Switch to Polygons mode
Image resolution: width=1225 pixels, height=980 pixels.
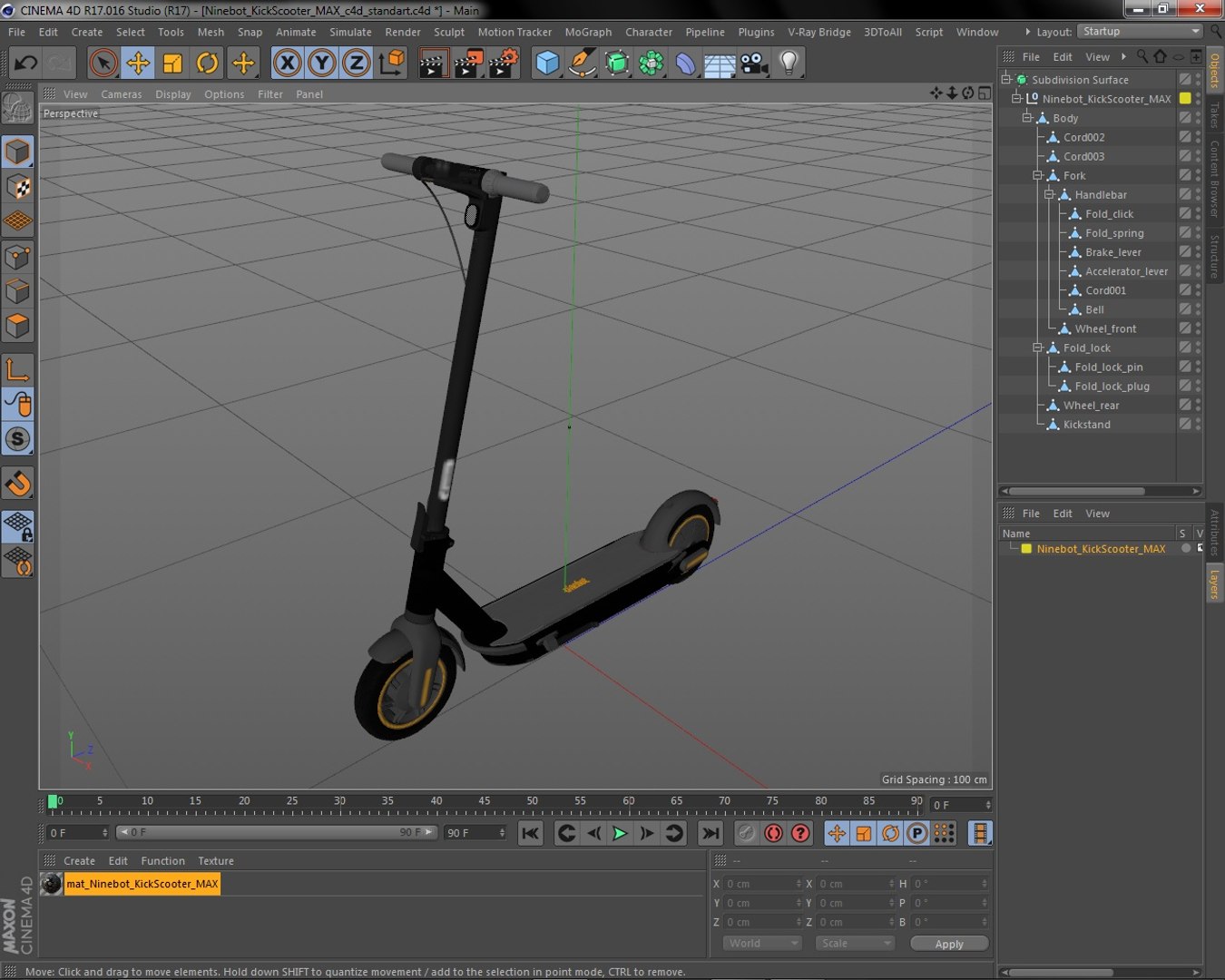(x=18, y=326)
